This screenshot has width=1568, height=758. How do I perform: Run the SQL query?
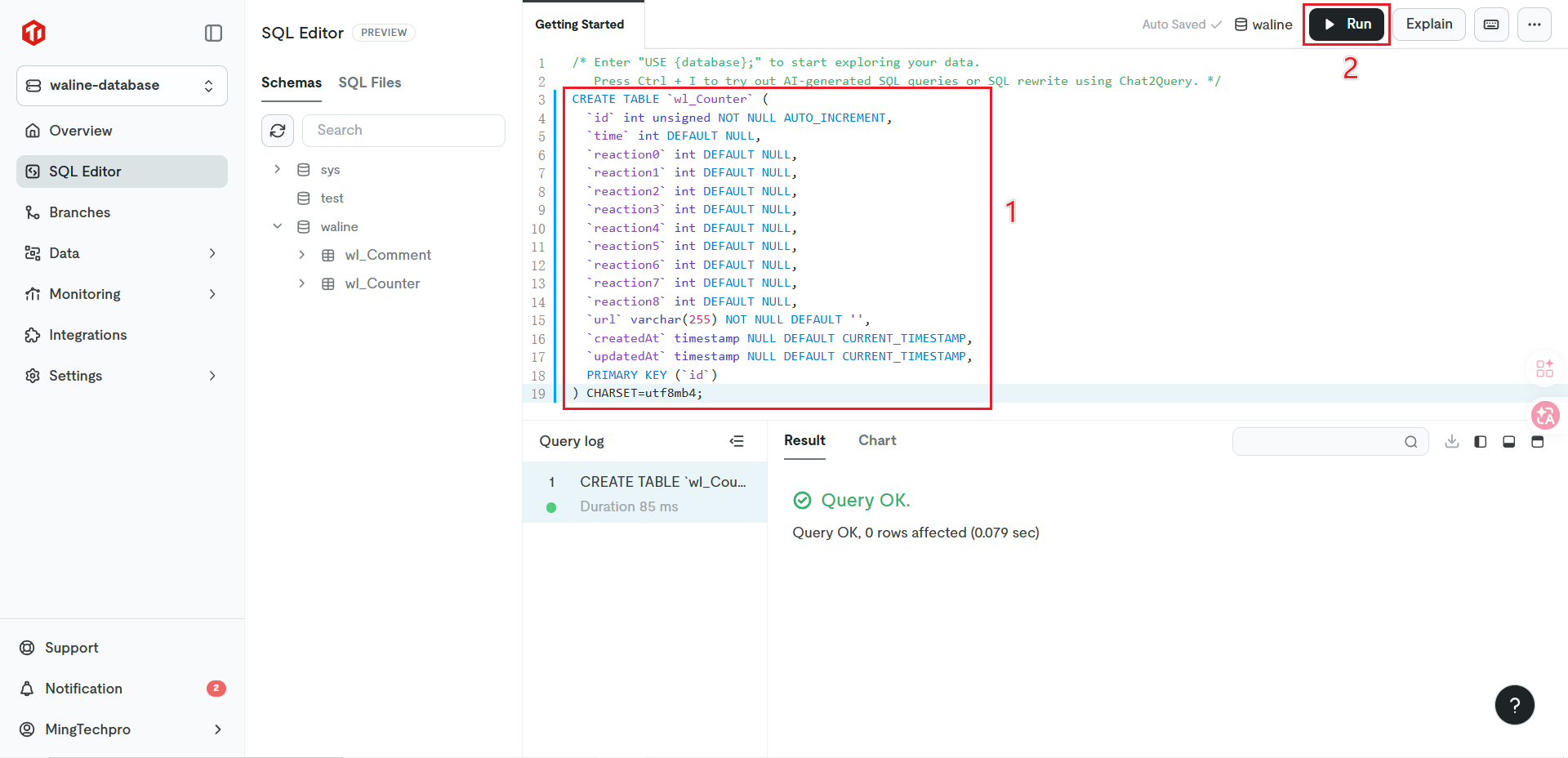1347,25
